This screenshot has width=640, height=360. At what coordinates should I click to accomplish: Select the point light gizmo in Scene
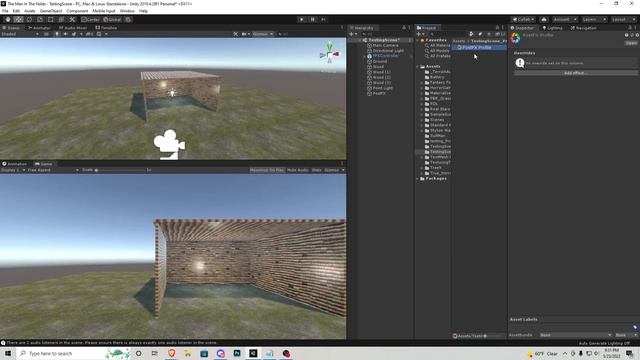coord(172,93)
